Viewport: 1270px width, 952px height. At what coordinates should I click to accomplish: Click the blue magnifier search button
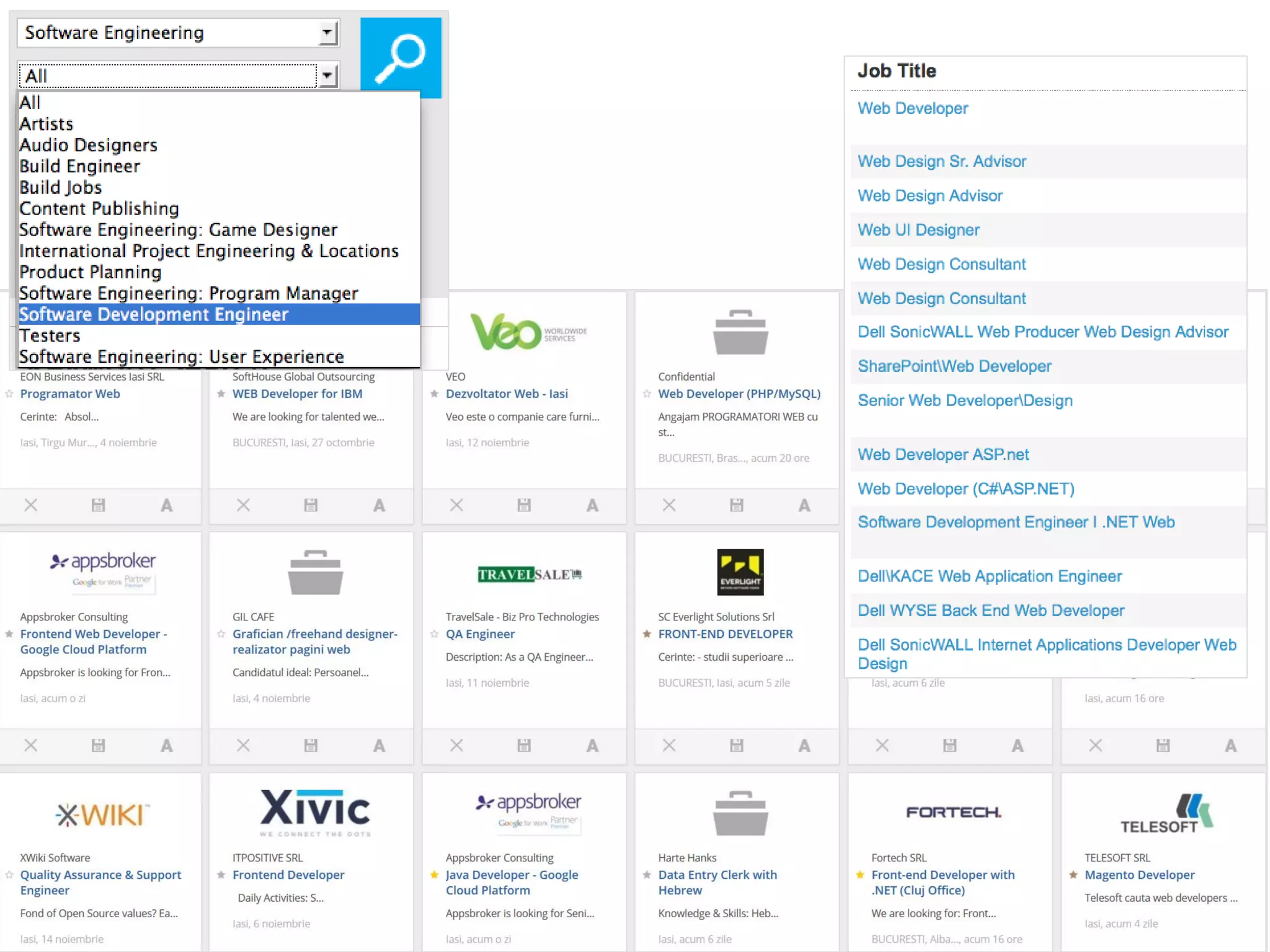tap(401, 57)
